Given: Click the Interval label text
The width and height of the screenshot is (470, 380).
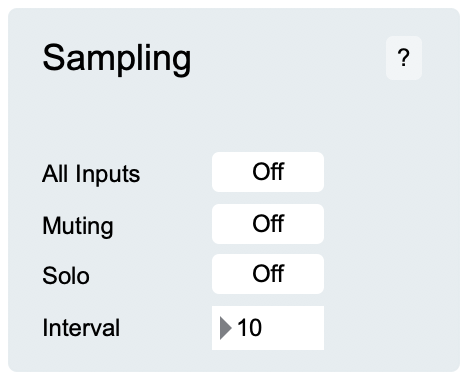Looking at the screenshot, I should coord(81,328).
